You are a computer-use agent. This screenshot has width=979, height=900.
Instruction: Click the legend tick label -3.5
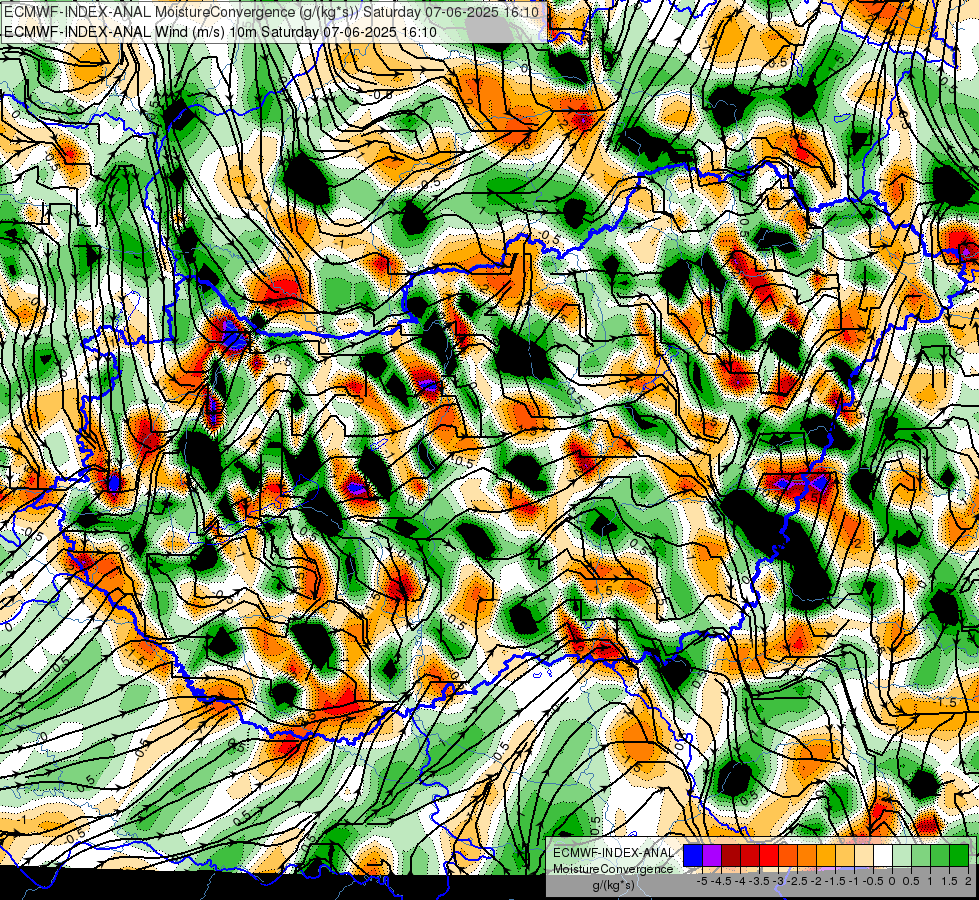click(x=759, y=881)
